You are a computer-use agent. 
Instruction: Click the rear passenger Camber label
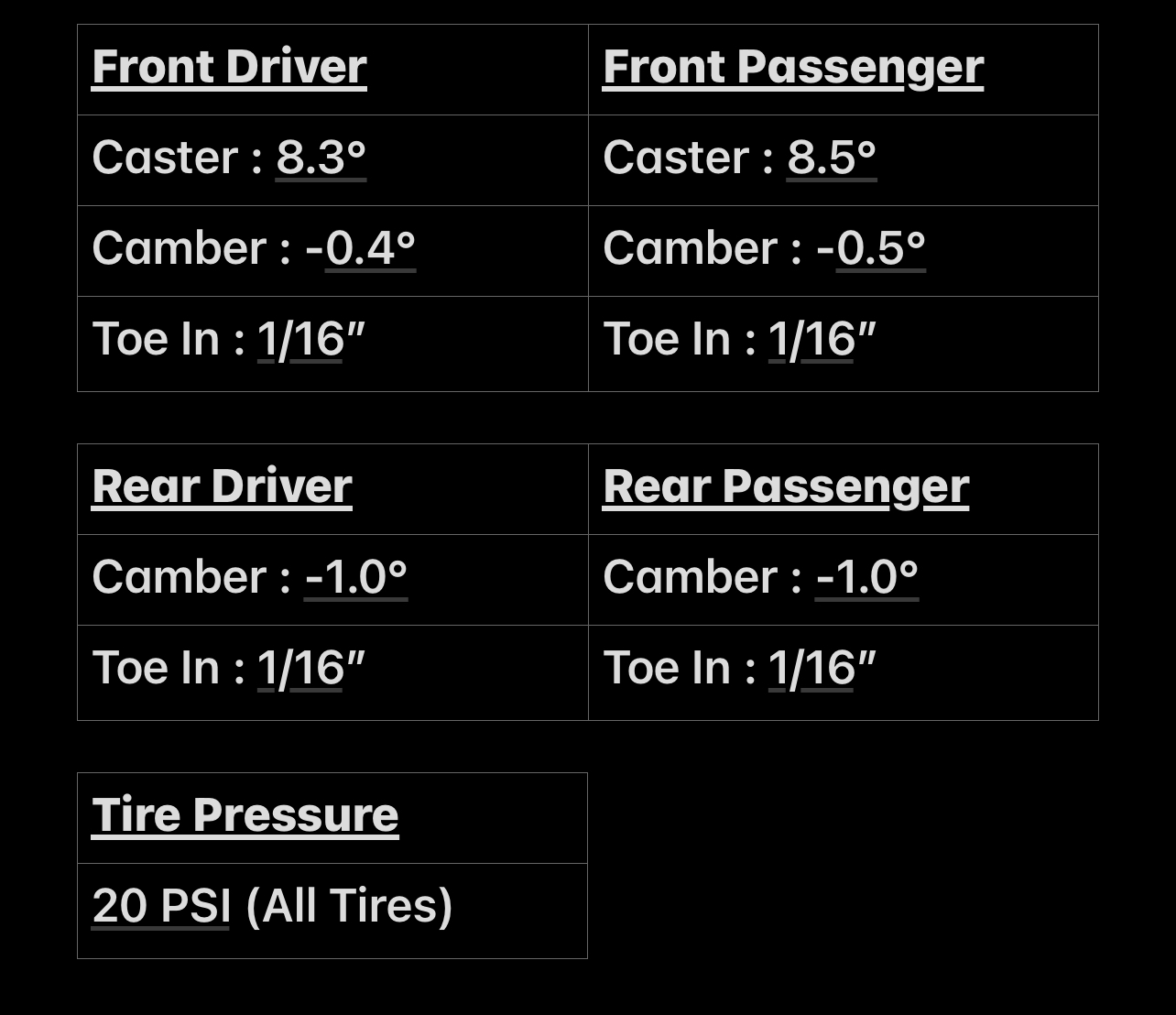[x=690, y=577]
